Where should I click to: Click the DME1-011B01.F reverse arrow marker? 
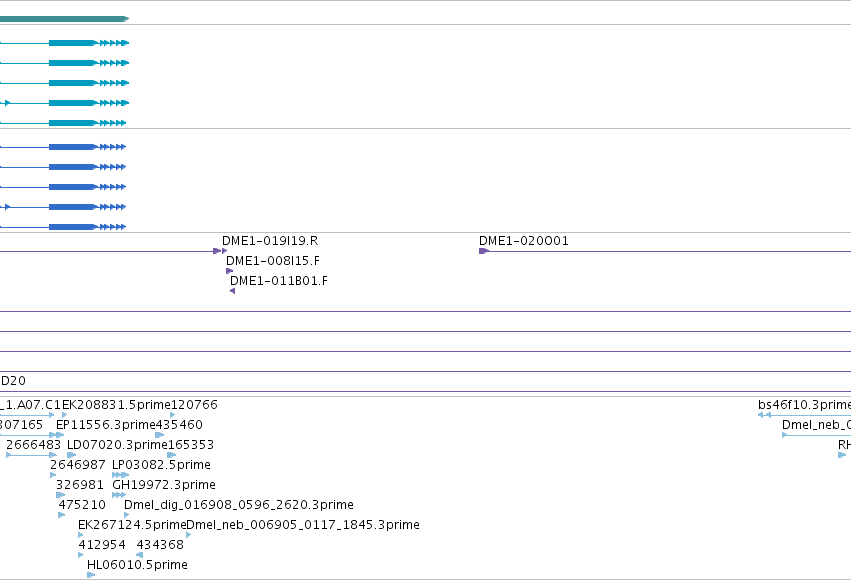tap(232, 291)
